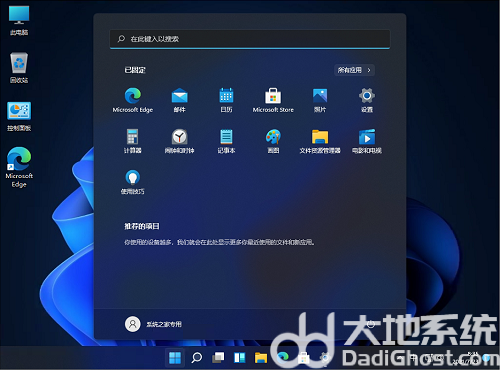Select Recycle Bin (回收站) desktop icon
The width and height of the screenshot is (500, 370).
pos(19,68)
